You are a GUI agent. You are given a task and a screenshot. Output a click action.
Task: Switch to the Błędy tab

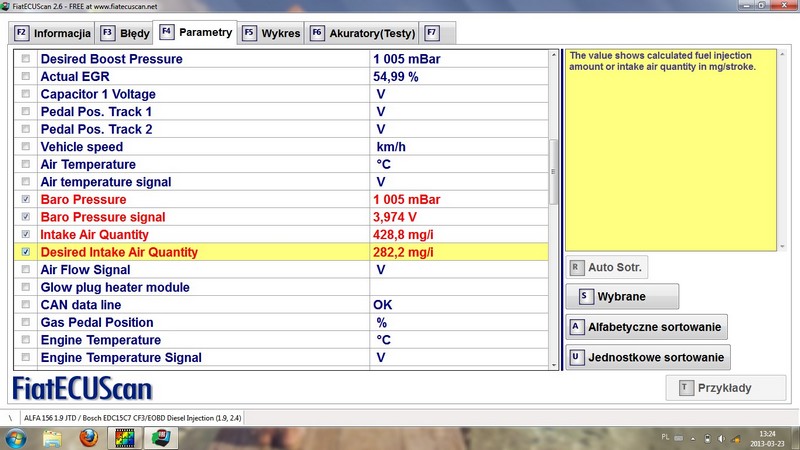125,33
